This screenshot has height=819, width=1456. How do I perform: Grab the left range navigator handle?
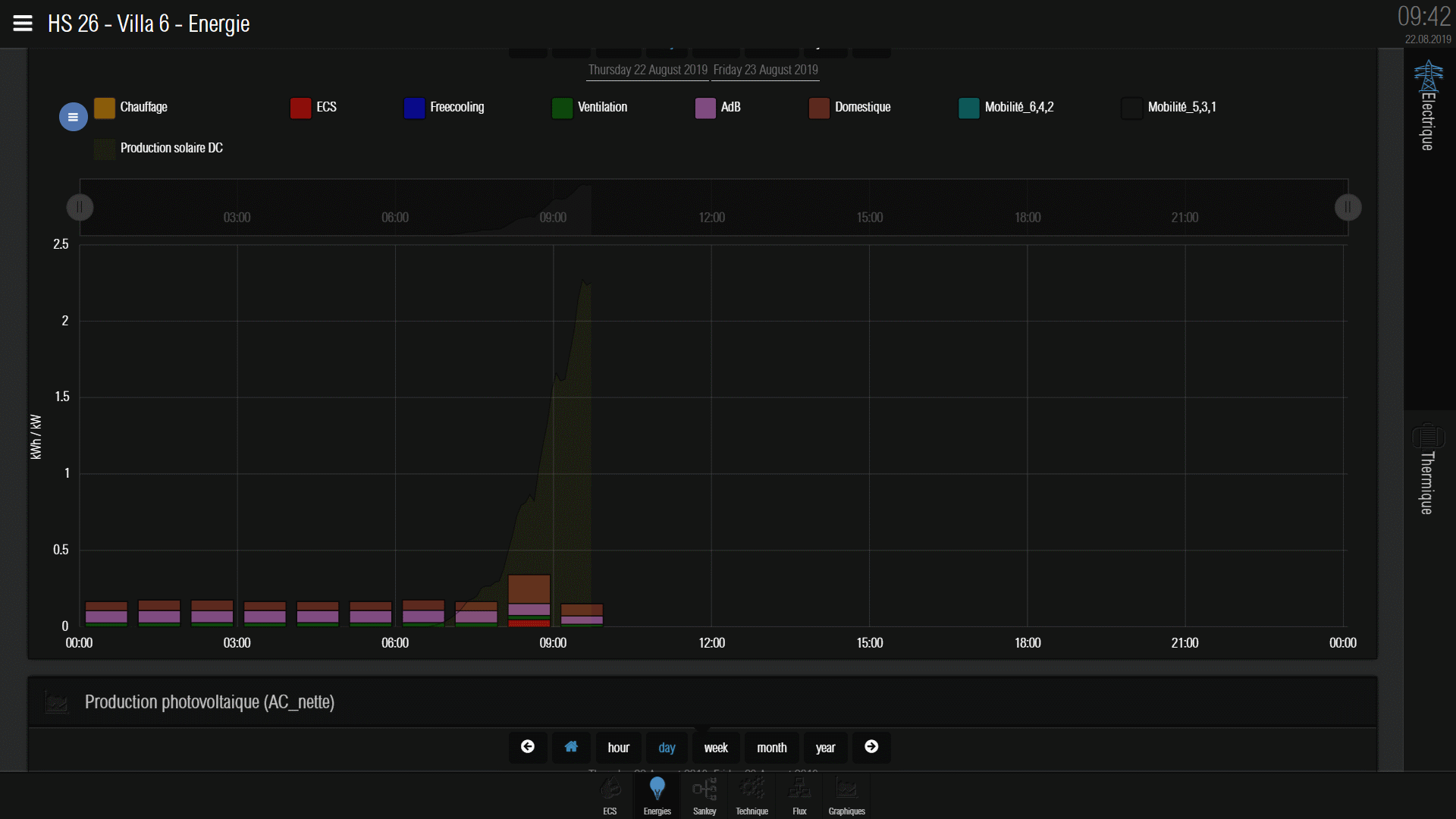pyautogui.click(x=80, y=207)
